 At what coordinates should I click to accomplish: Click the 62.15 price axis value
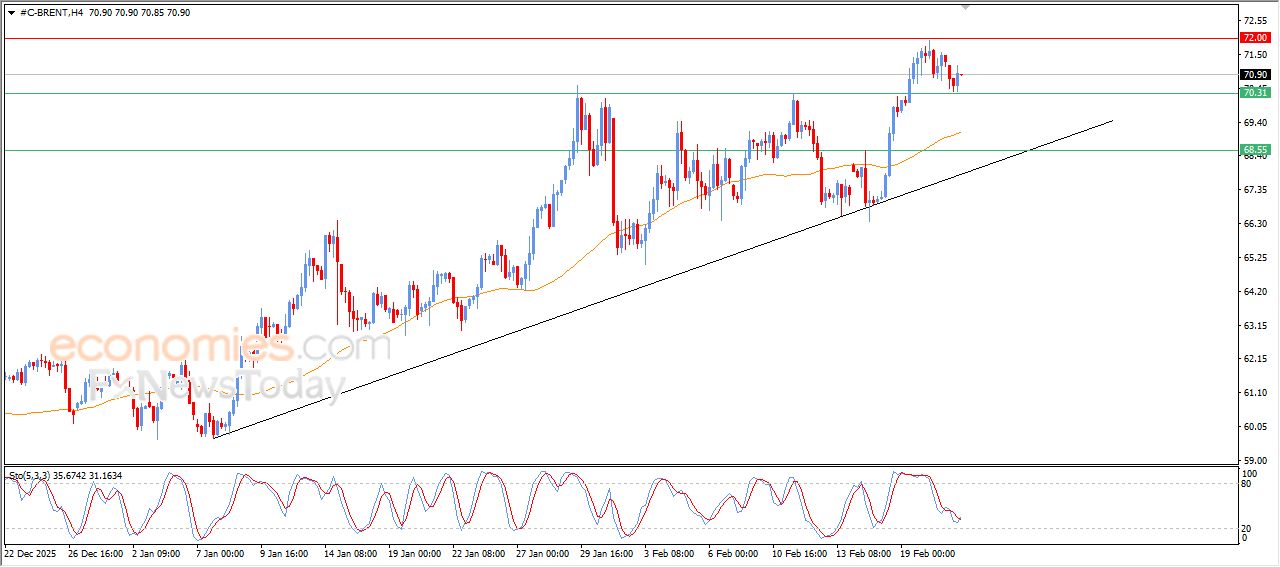pos(1254,359)
